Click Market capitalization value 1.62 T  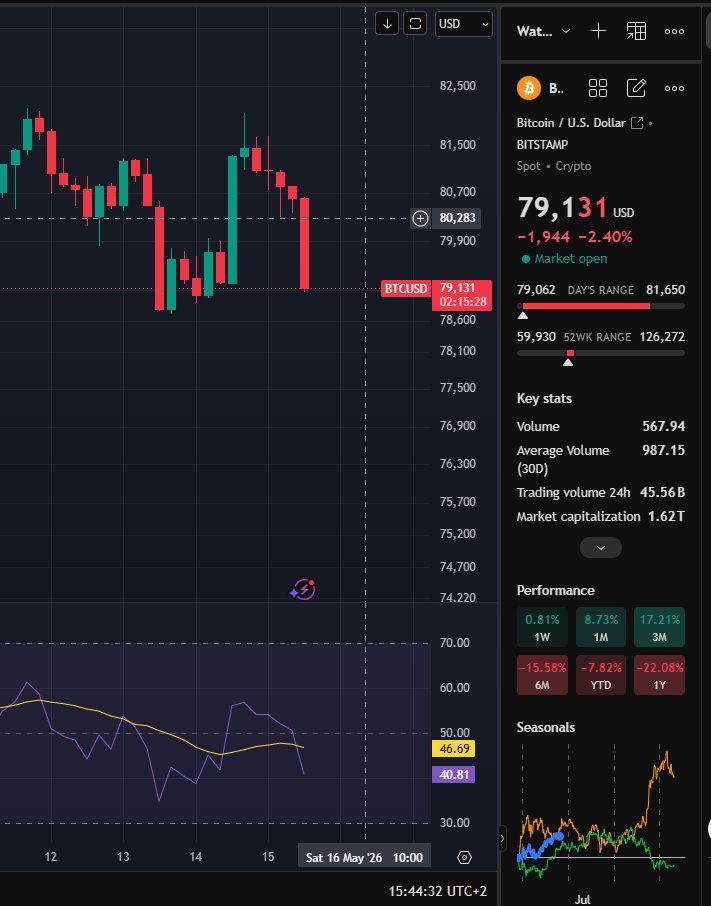[666, 516]
